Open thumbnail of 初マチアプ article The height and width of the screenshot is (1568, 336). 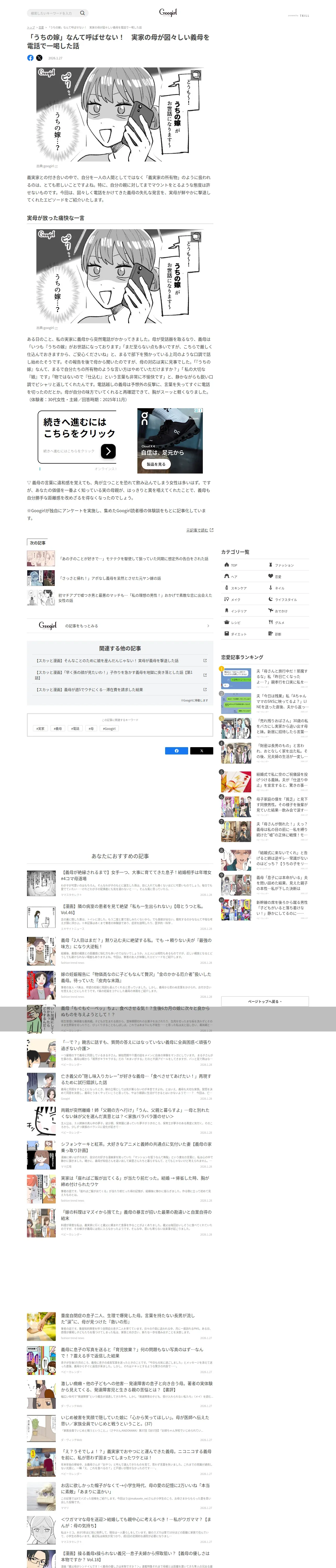pyautogui.click(x=41, y=598)
